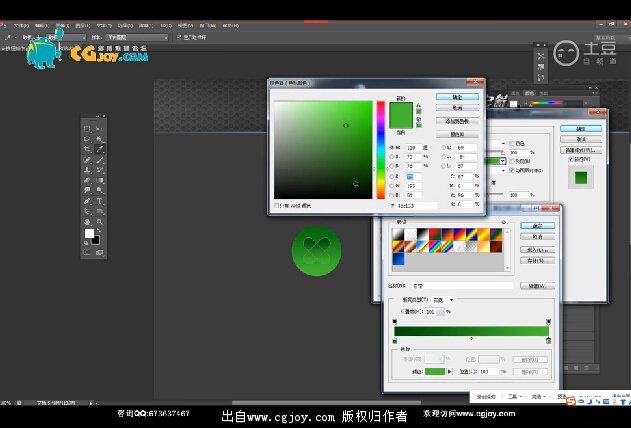Image resolution: width=631 pixels, height=428 pixels.
Task: Select the H hue radio button
Action: [x=392, y=146]
